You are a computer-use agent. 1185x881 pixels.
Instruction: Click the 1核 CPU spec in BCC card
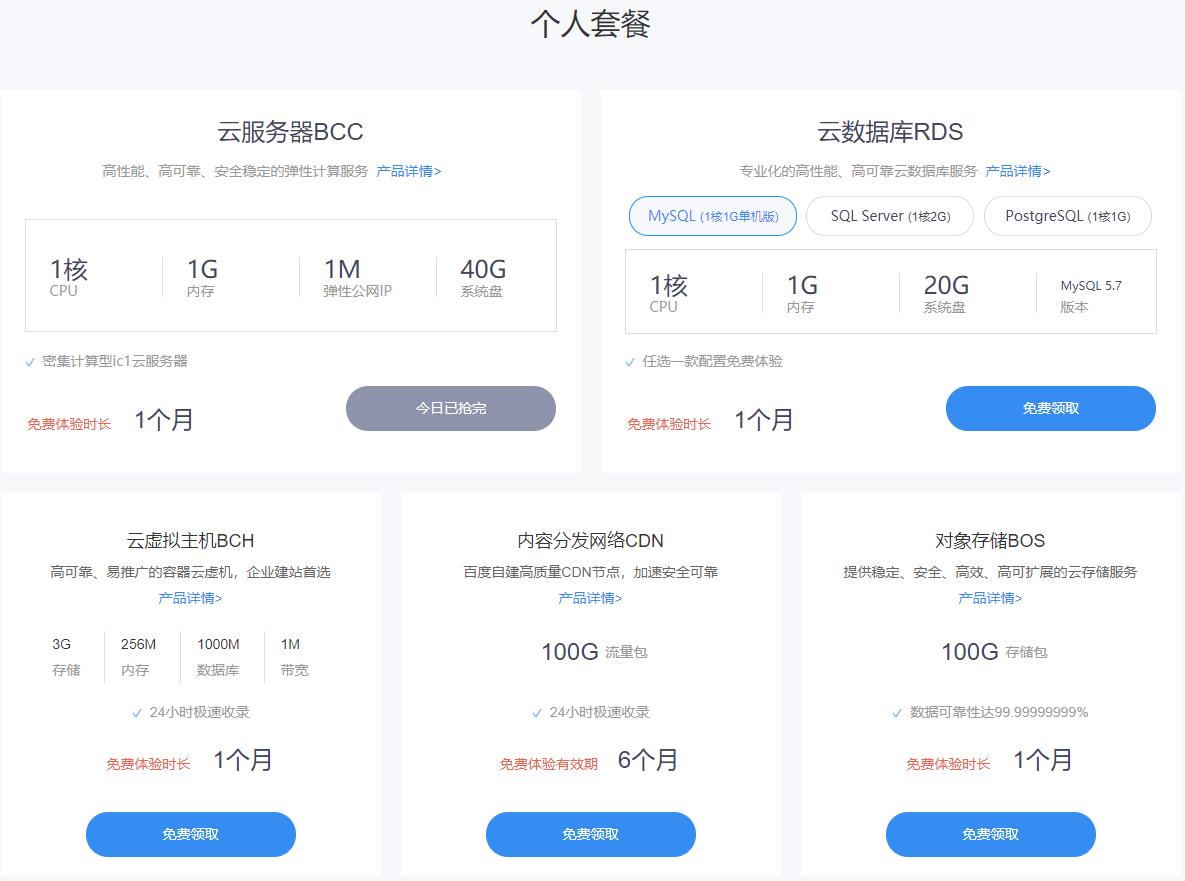[69, 277]
